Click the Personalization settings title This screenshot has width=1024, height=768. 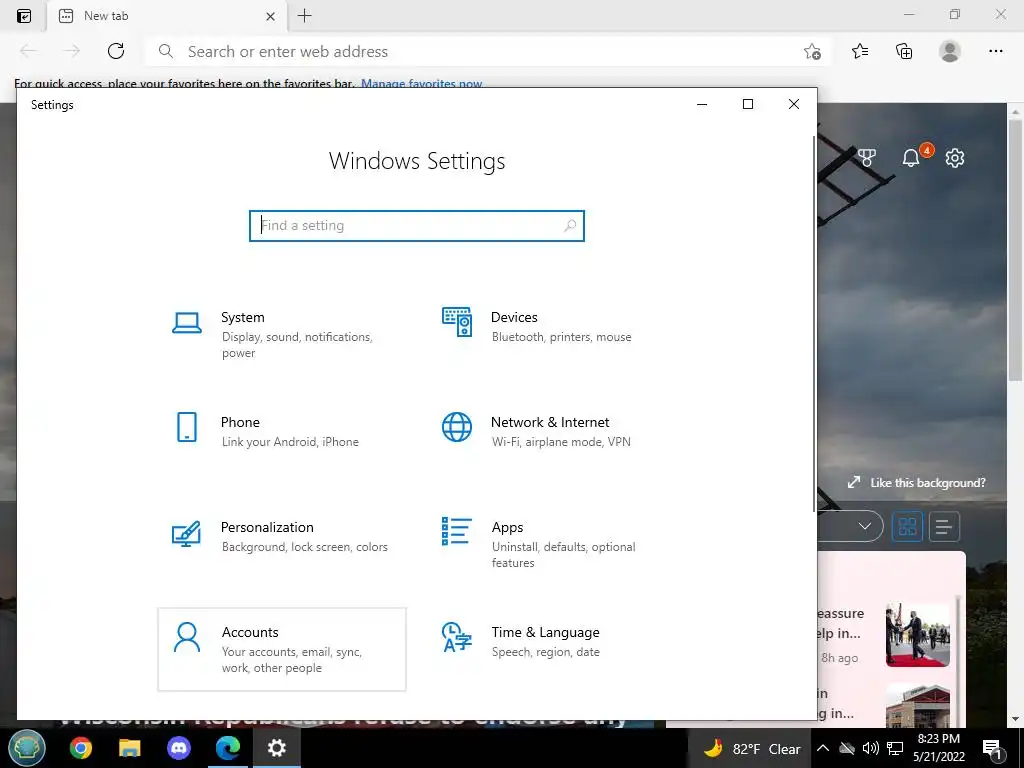tap(267, 528)
